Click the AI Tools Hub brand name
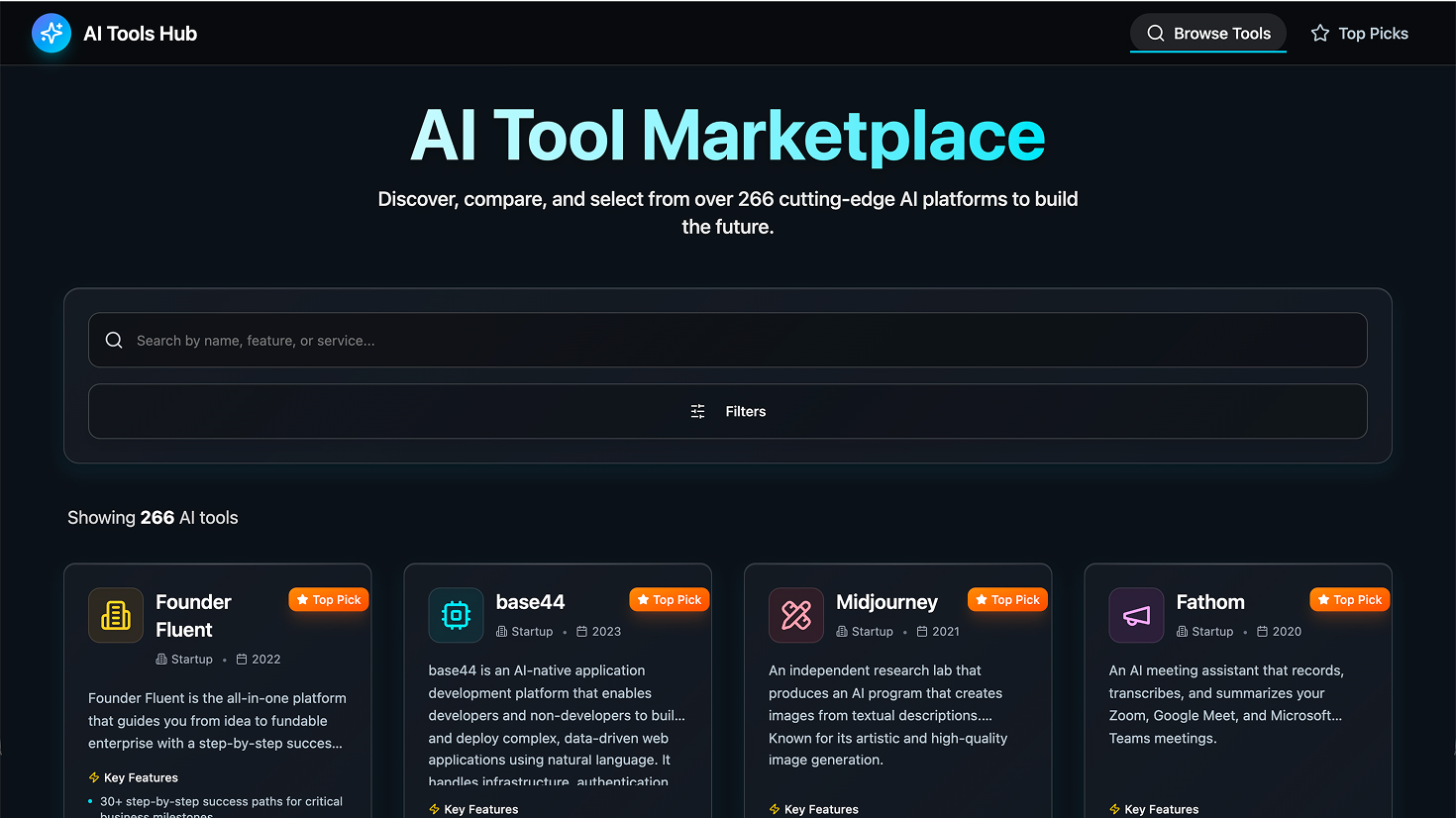Screen dimensions: 1456x818 point(141,34)
